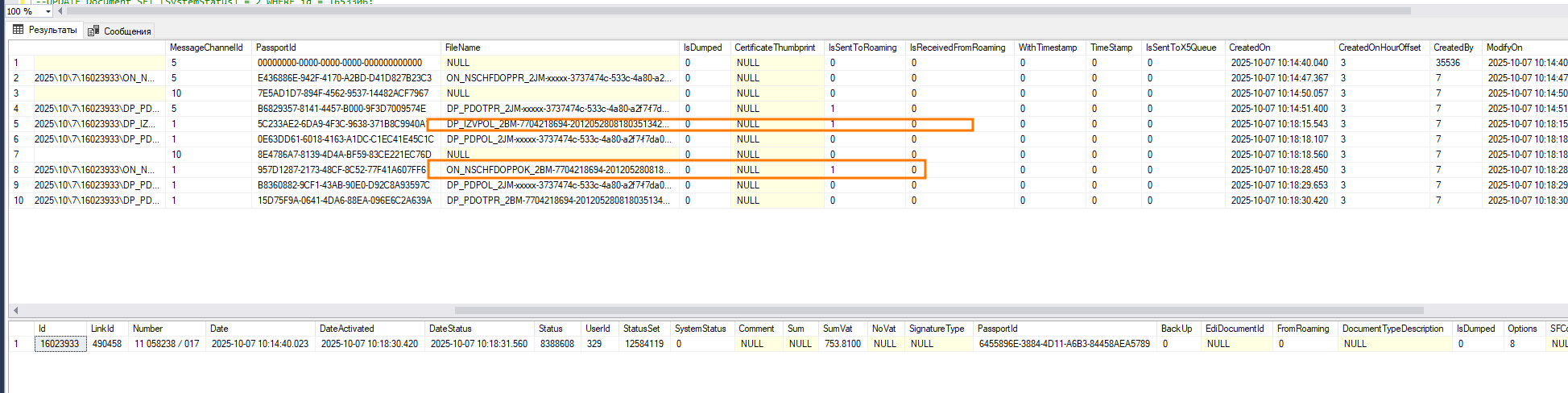Image resolution: width=1568 pixels, height=393 pixels.
Task: Click PassportId cell 15D75F9A-0641-4DA6-88EA-096E6C2A639A
Action: click(x=346, y=201)
